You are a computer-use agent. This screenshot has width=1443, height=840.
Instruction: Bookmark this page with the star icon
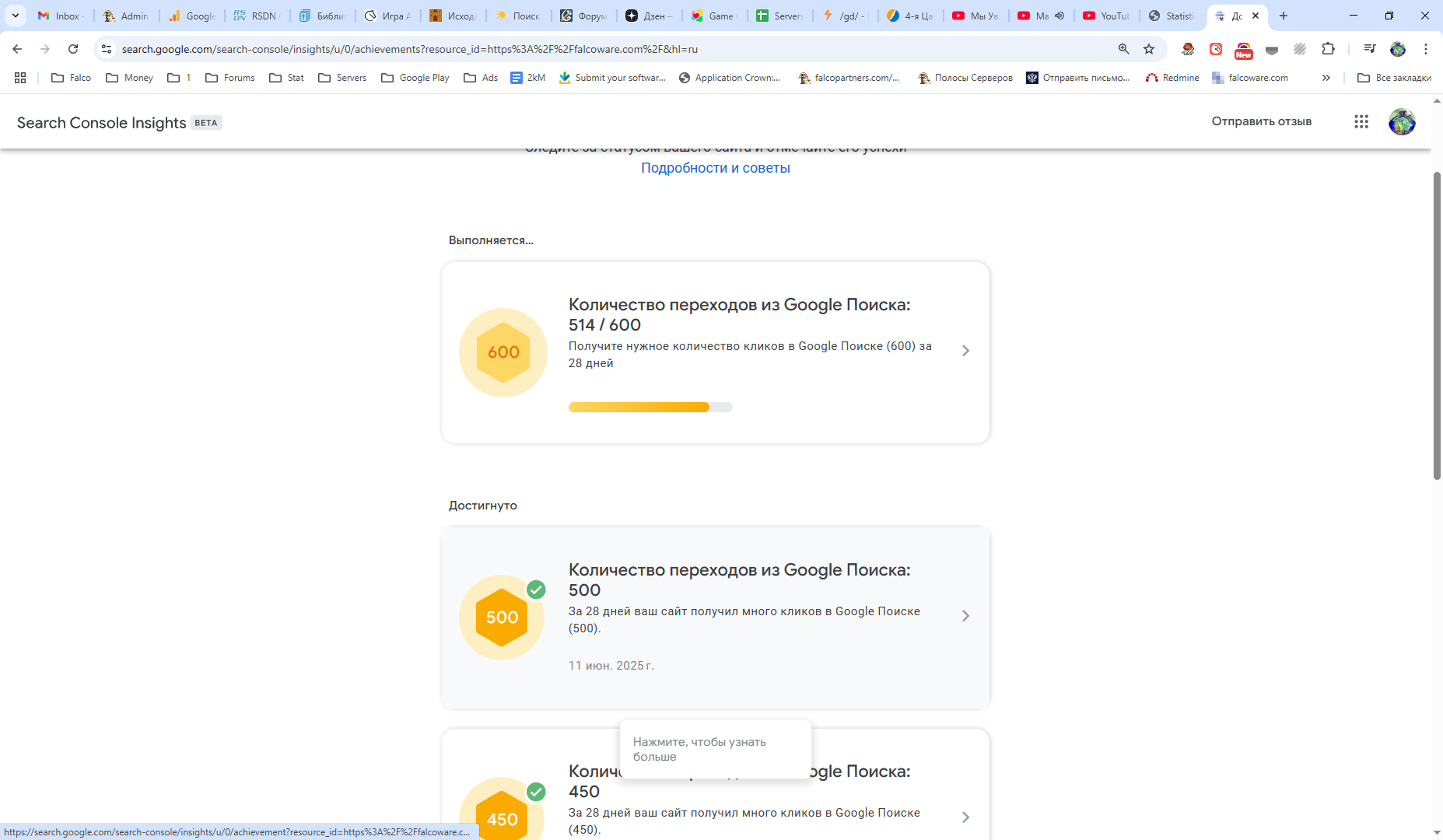click(x=1149, y=49)
